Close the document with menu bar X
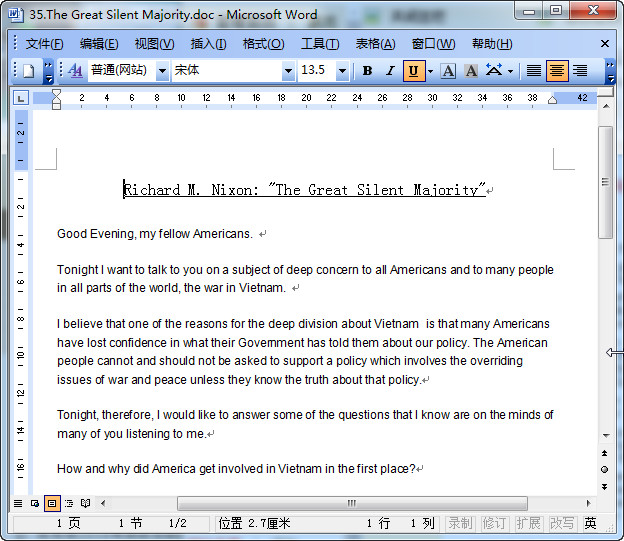 click(604, 43)
